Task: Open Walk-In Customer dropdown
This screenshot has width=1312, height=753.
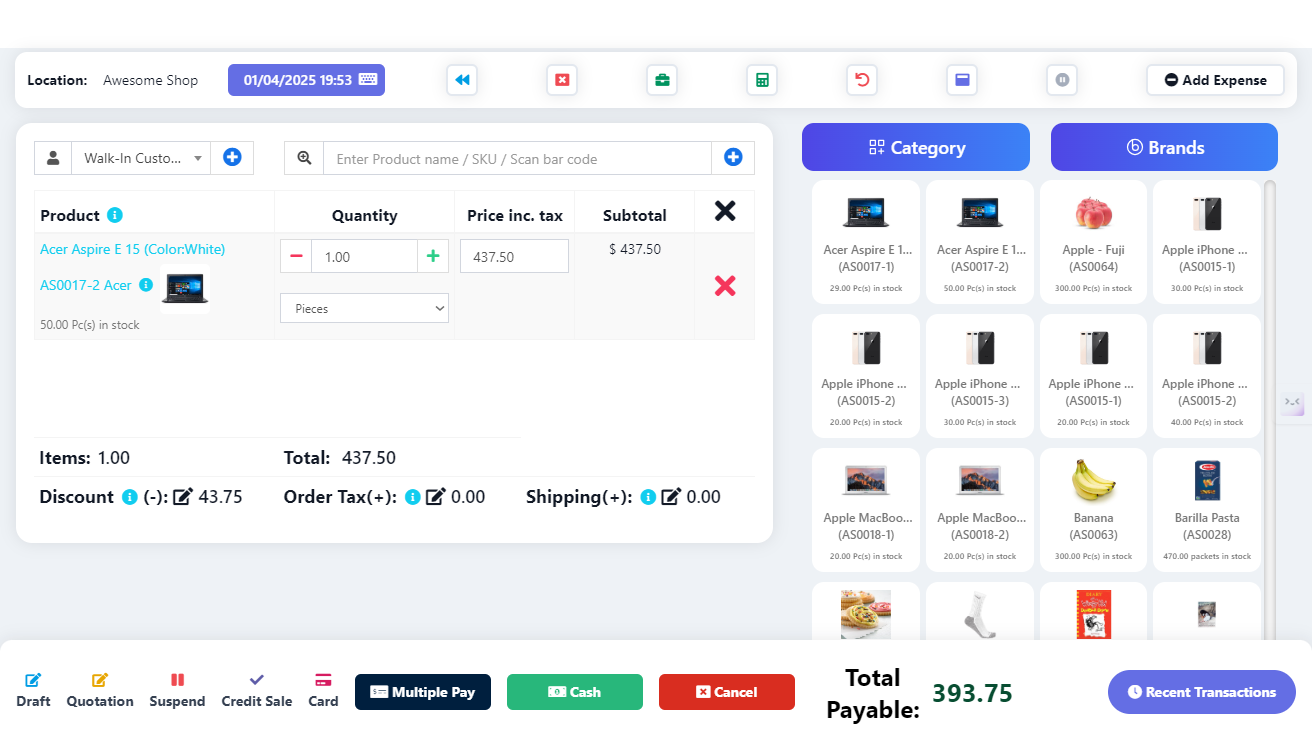Action: (141, 158)
